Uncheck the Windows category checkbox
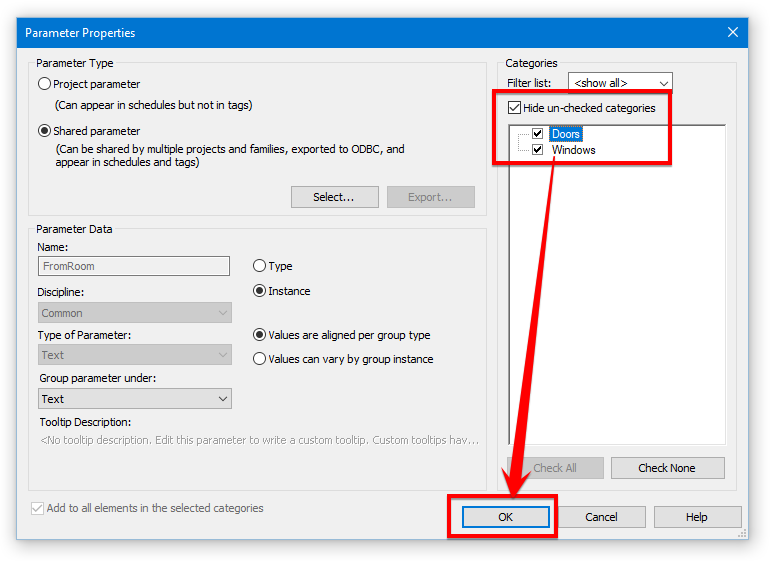Screen dimensions: 773x561 coord(537,149)
